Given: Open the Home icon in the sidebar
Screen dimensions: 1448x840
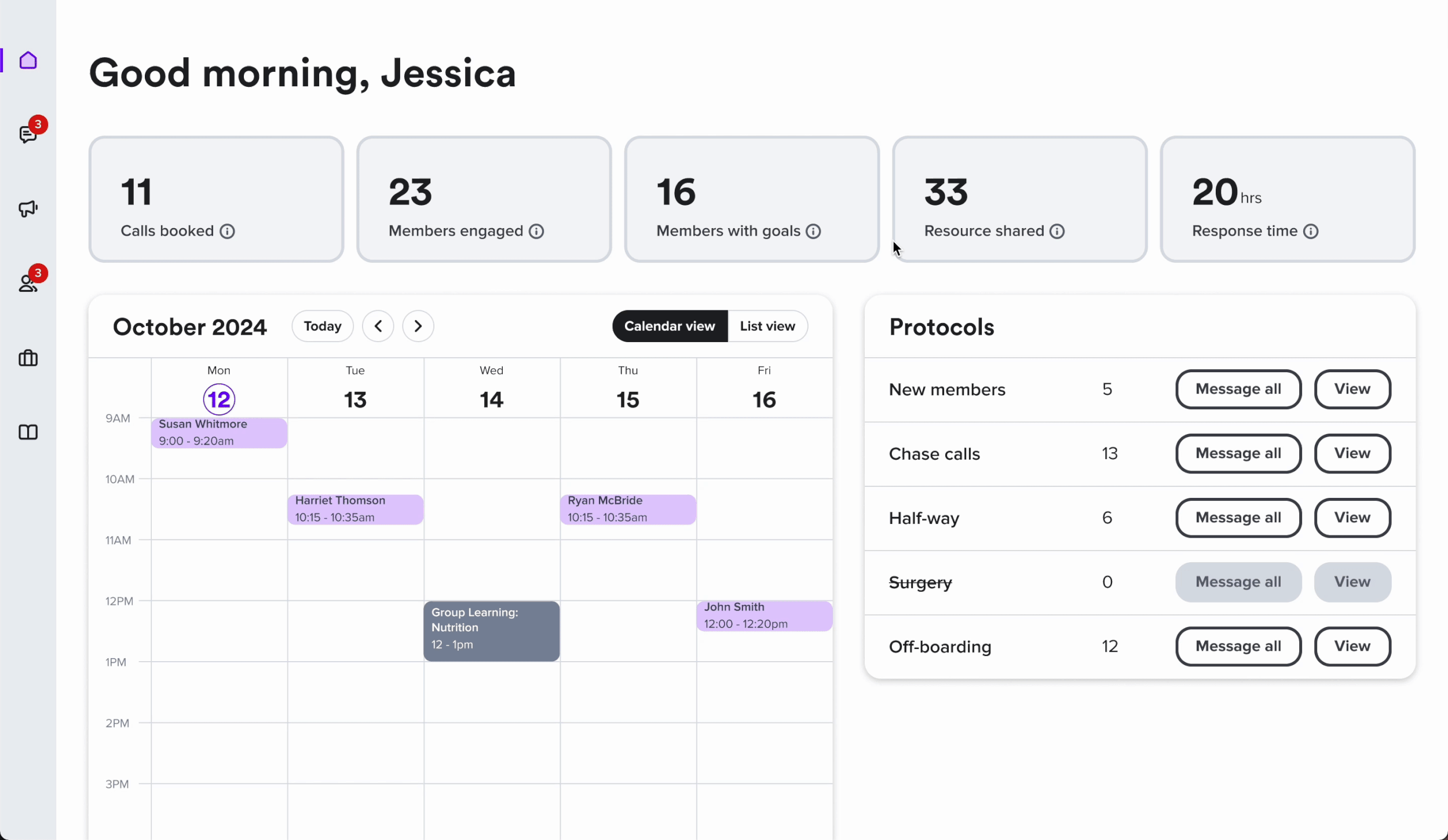Looking at the screenshot, I should [28, 60].
